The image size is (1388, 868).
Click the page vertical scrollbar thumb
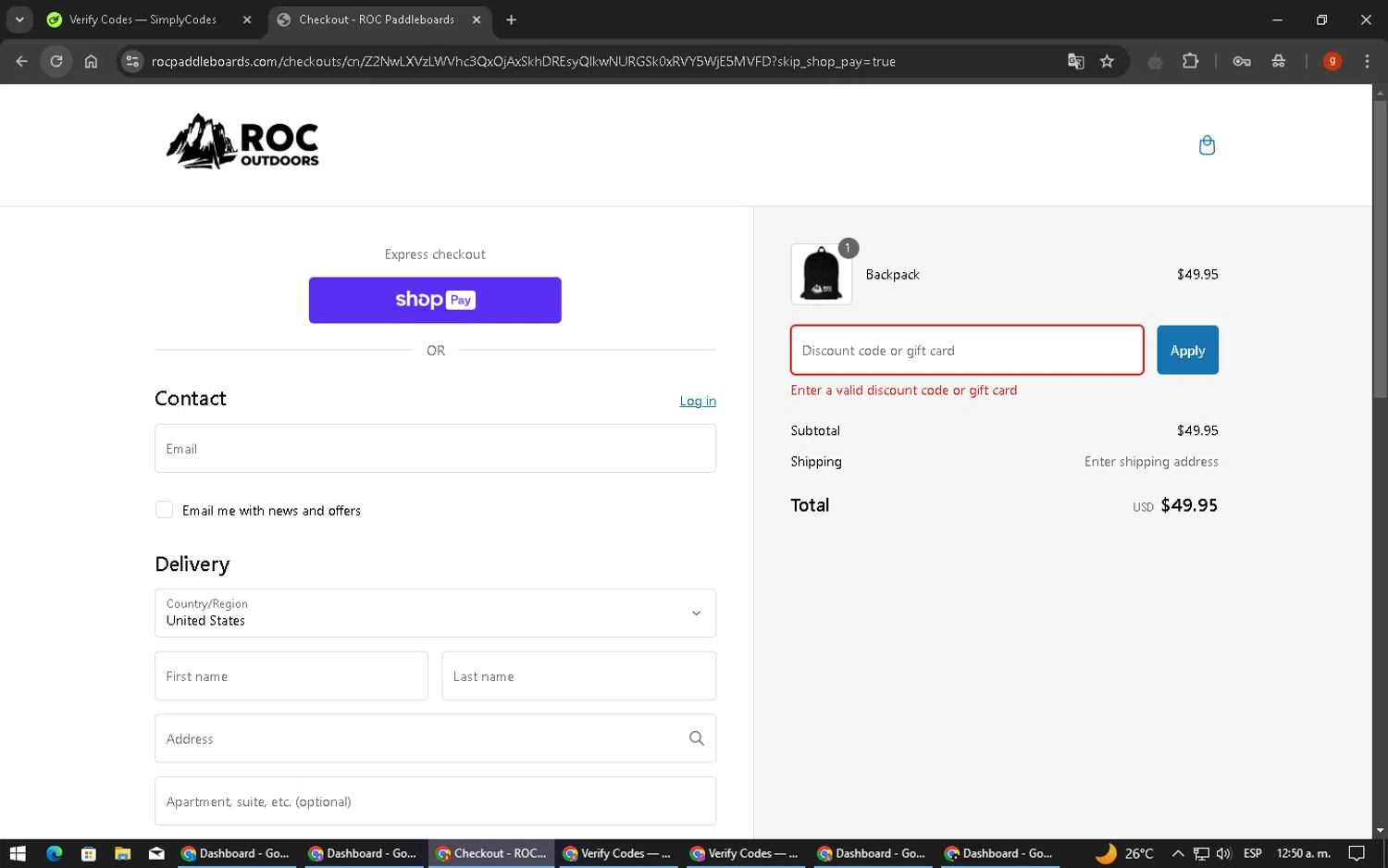pos(1380,250)
